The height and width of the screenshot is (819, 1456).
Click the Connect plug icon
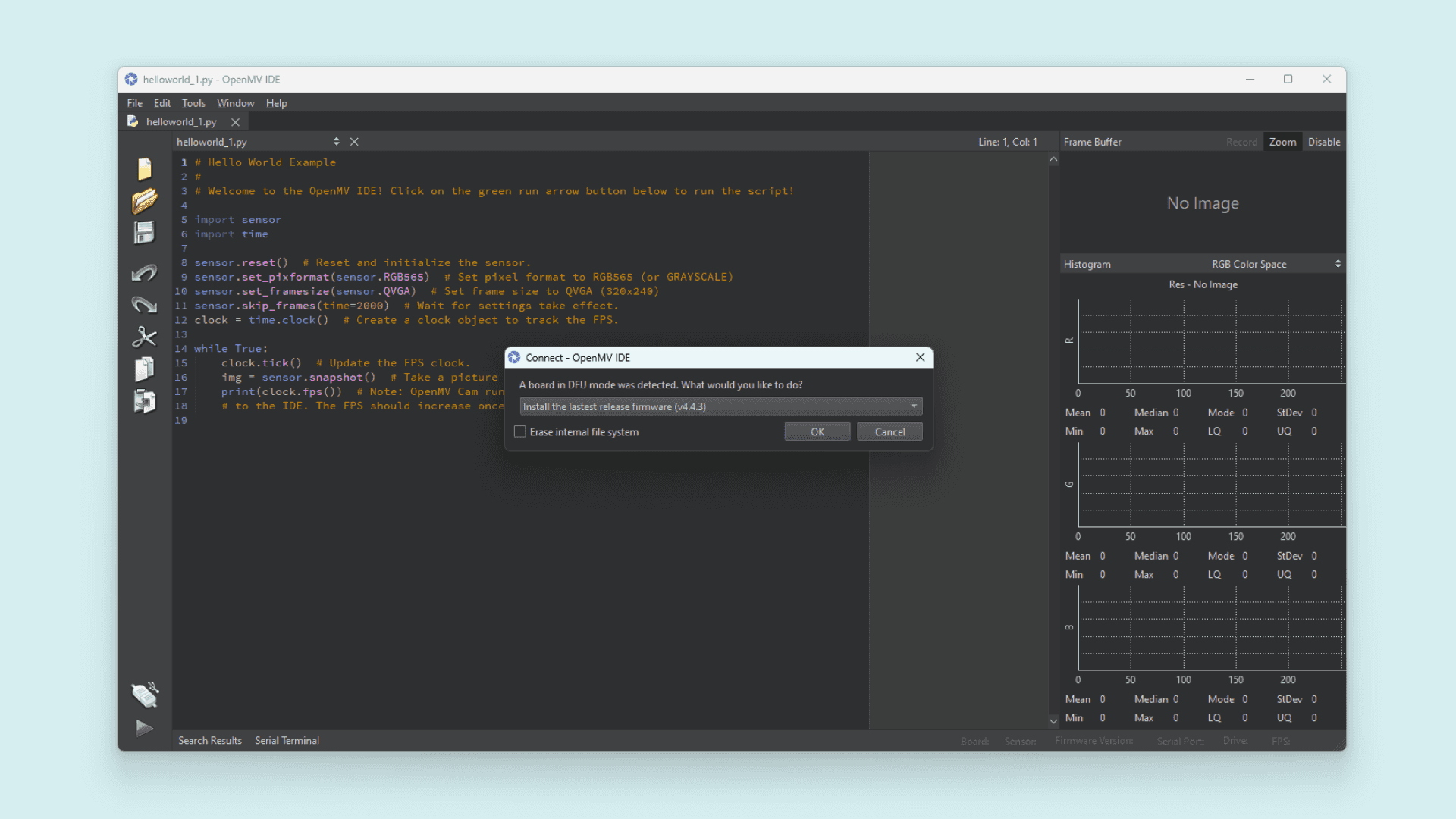pyautogui.click(x=144, y=695)
